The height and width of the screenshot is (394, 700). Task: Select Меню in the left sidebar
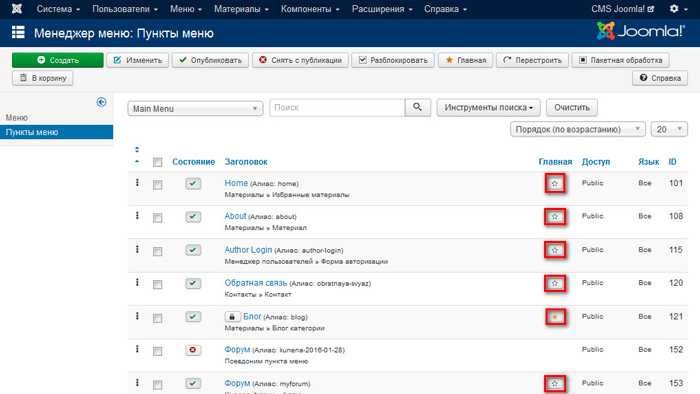pos(17,117)
